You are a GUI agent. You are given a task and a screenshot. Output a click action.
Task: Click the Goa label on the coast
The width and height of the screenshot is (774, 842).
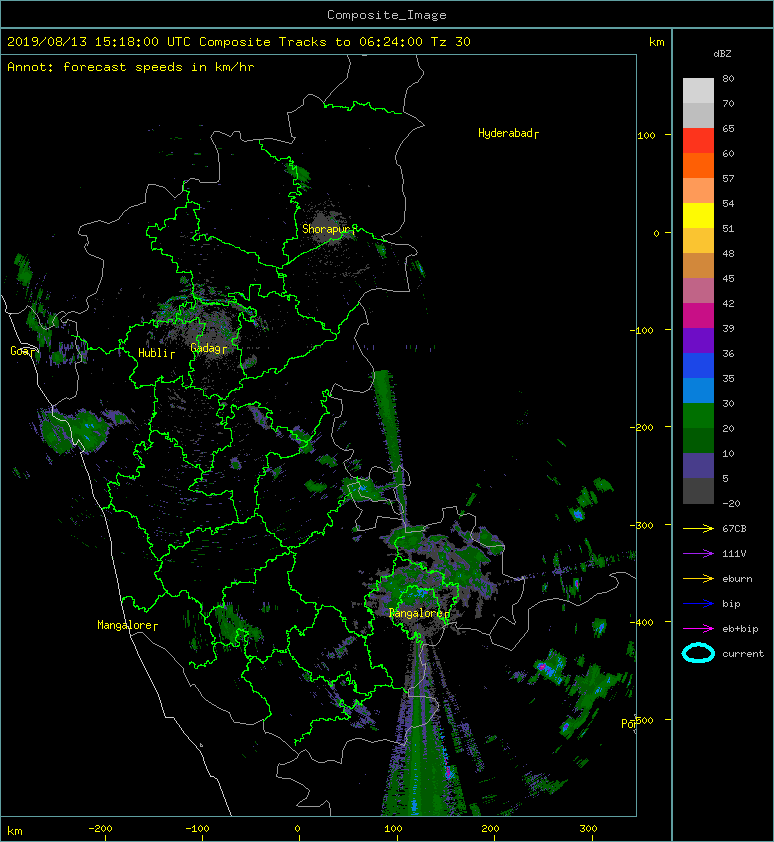[21, 351]
